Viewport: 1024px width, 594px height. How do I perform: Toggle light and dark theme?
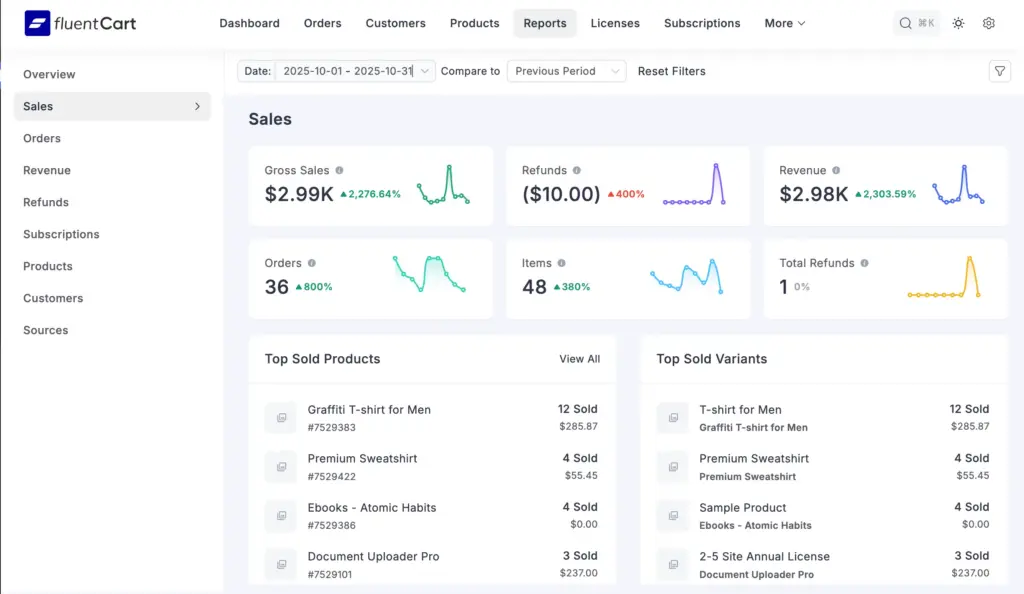tap(958, 22)
